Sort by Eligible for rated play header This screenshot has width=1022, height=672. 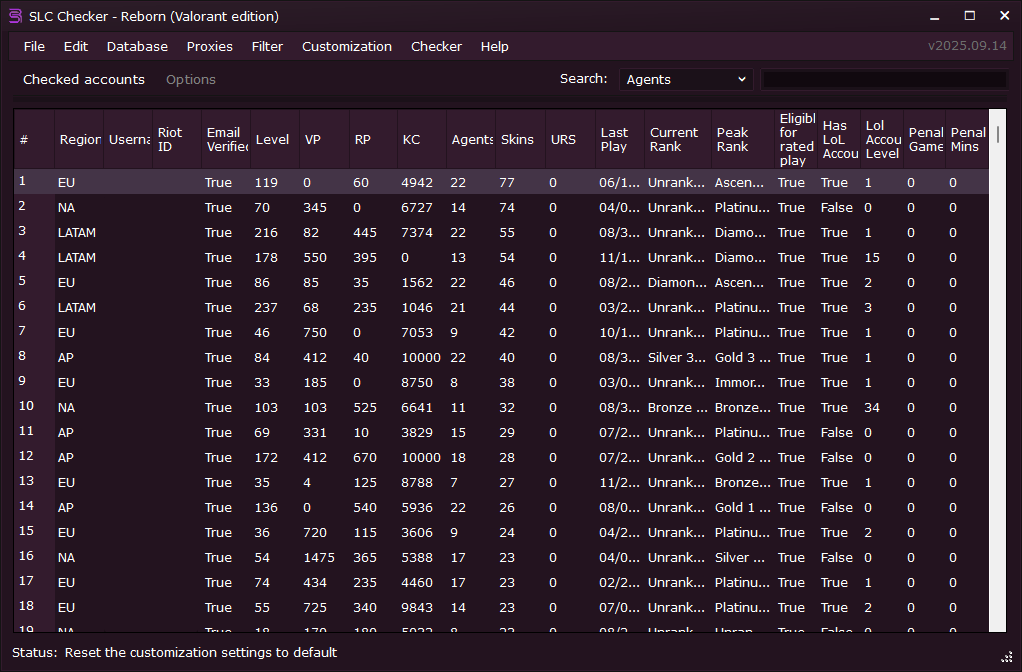[796, 139]
